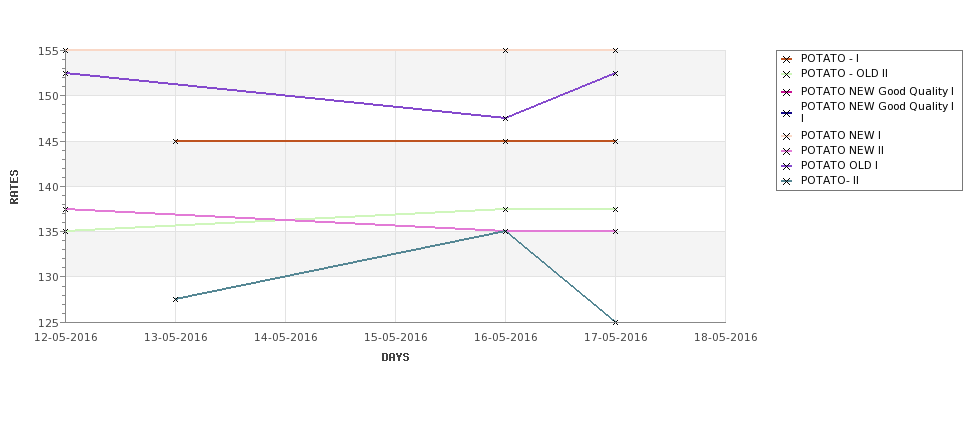975x429 pixels.
Task: Click POTATO OLD I point at 147.5 on 16-05-2016
Action: coord(505,118)
